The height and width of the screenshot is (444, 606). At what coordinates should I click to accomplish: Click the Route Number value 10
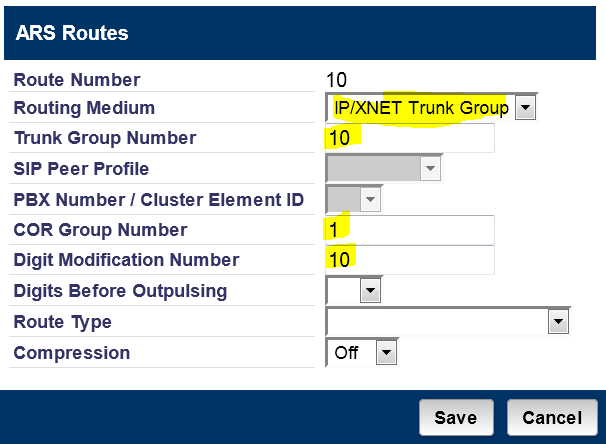(336, 80)
